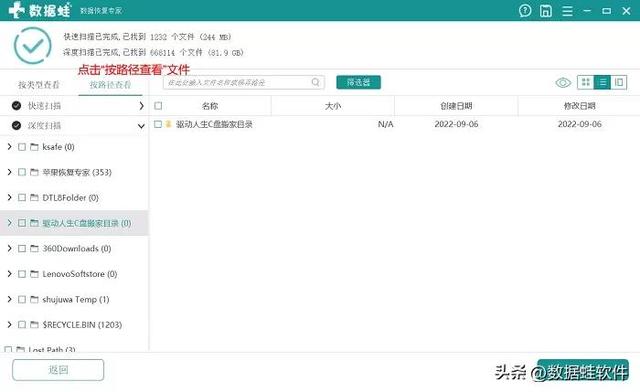Click the 数据蛙 app logo
The image size is (640, 392).
(39, 10)
